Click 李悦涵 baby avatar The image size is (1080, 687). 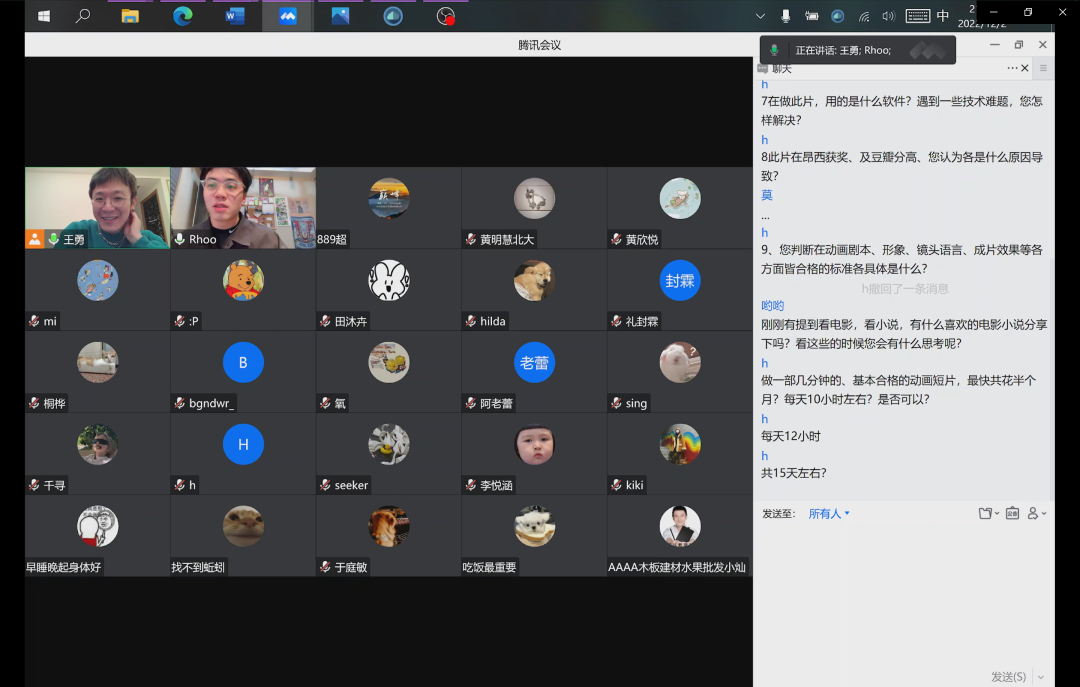(534, 444)
